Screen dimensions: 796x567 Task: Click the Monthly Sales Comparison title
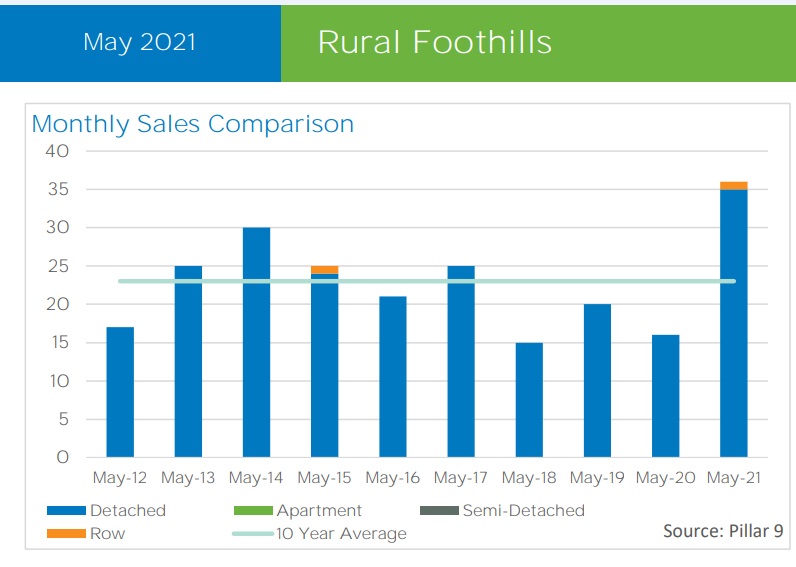coord(193,124)
